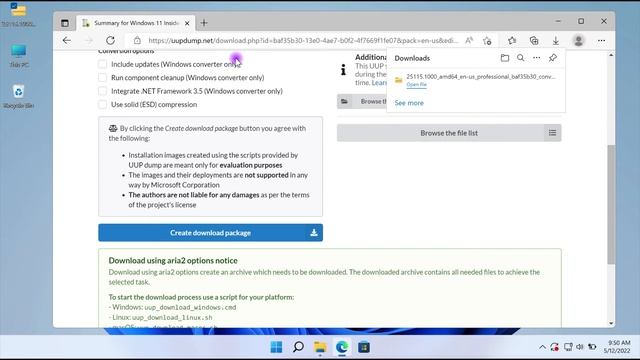640x360 pixels.
Task: Click the list icon on Browse file list
Action: click(552, 133)
